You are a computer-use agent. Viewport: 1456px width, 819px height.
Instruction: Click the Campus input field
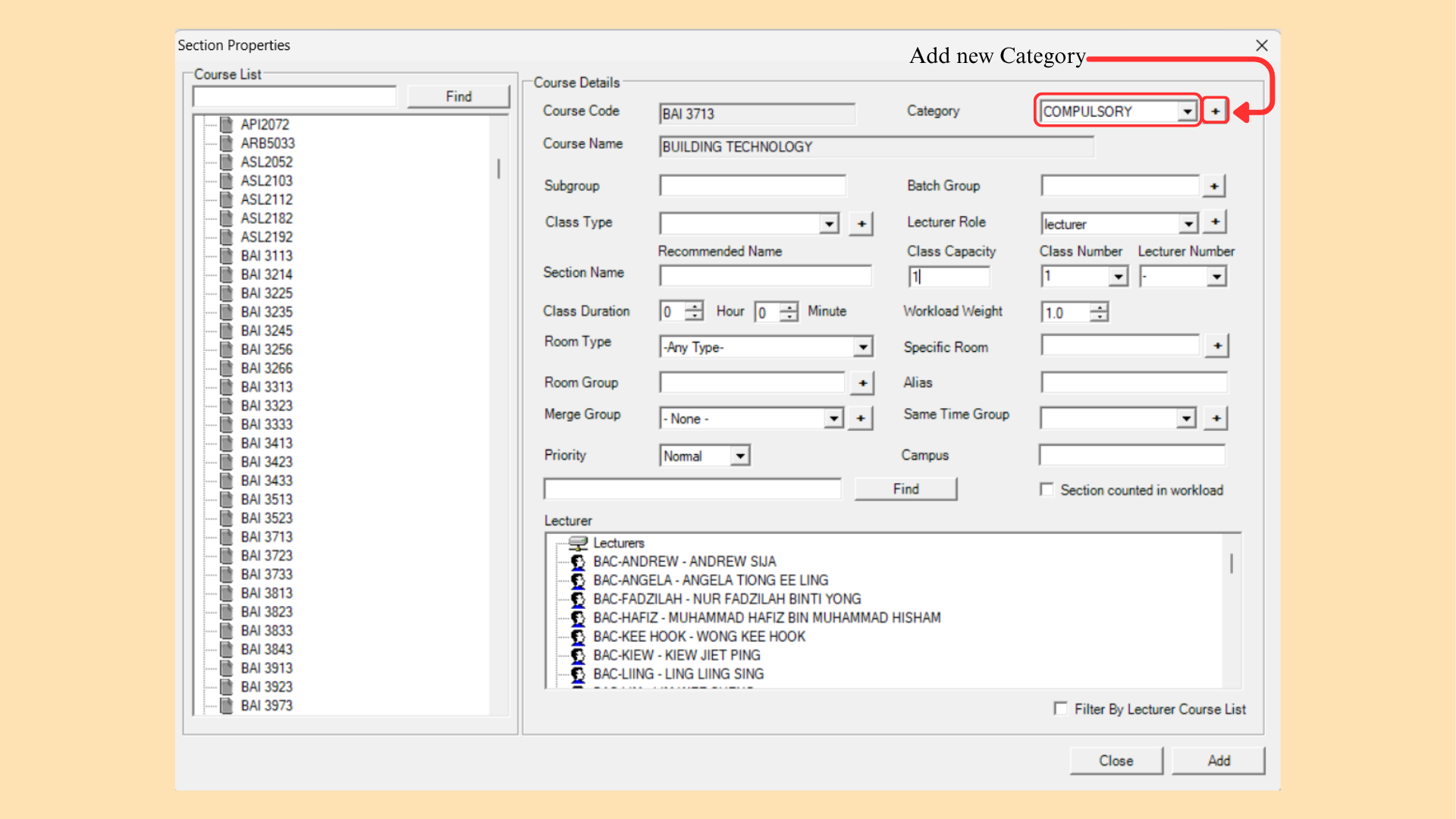click(1132, 455)
